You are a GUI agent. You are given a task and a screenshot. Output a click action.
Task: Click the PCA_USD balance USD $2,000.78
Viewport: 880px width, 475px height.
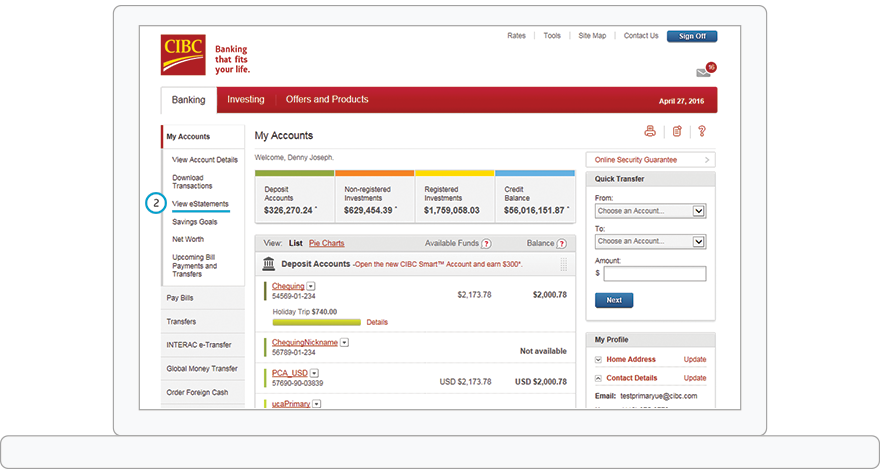pos(541,382)
